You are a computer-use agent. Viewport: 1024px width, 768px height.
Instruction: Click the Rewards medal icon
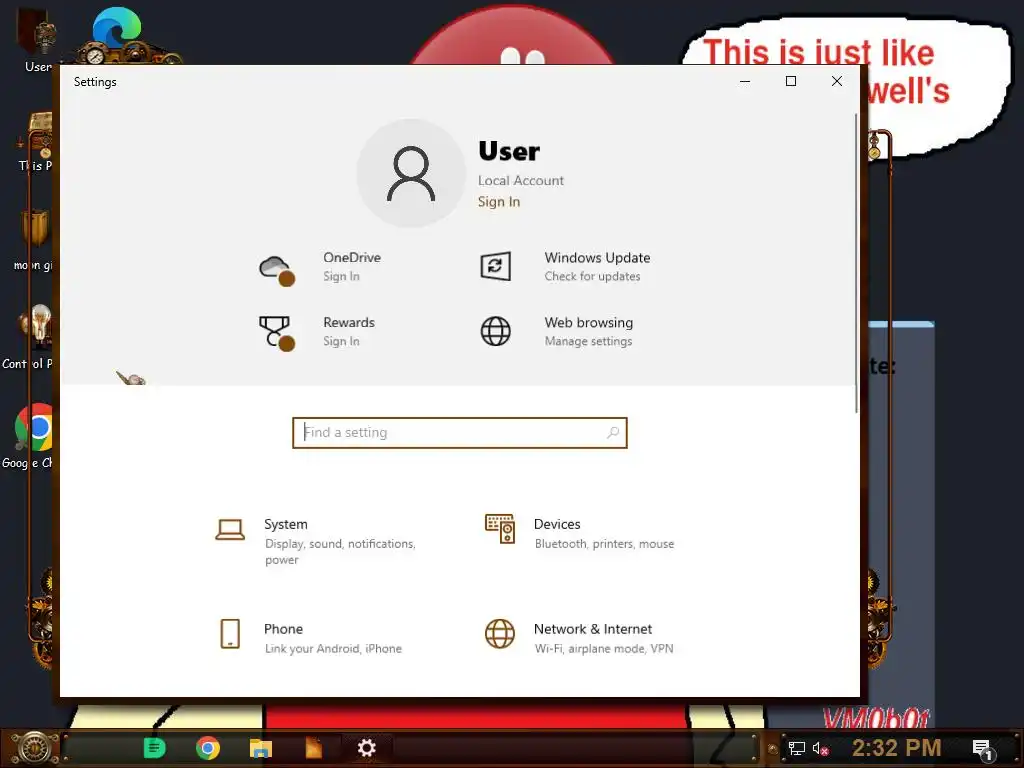(277, 334)
